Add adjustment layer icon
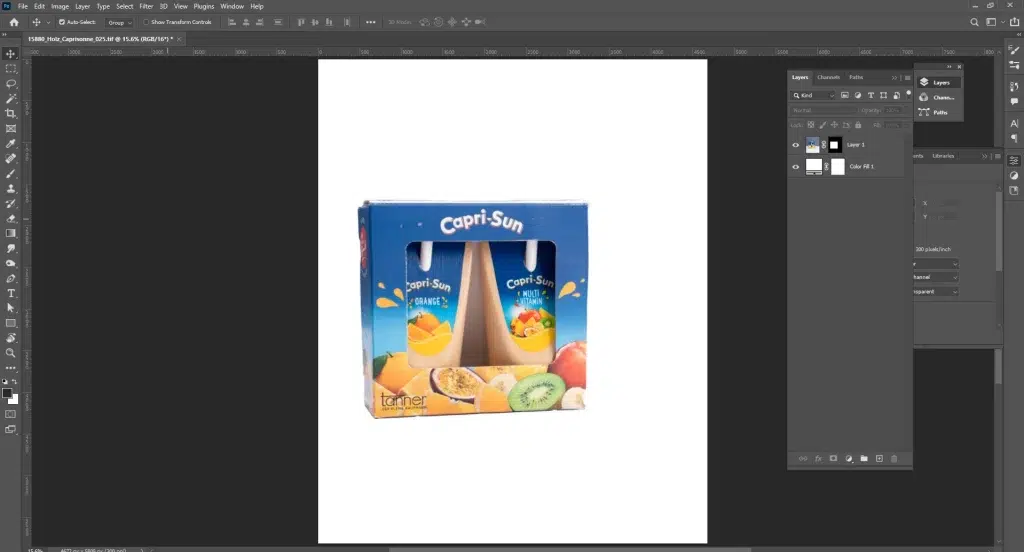 coord(848,459)
